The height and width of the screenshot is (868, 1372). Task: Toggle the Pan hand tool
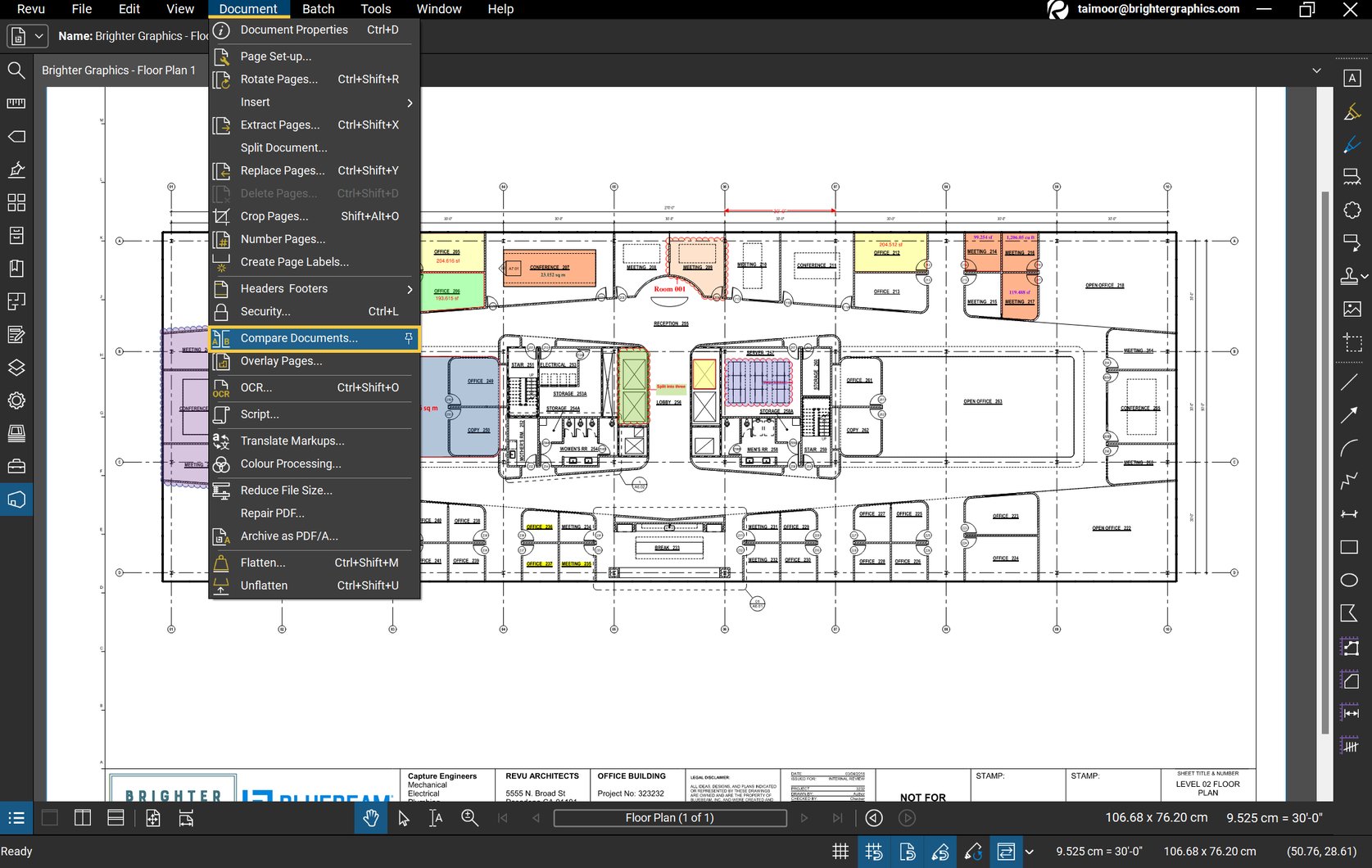(x=370, y=817)
